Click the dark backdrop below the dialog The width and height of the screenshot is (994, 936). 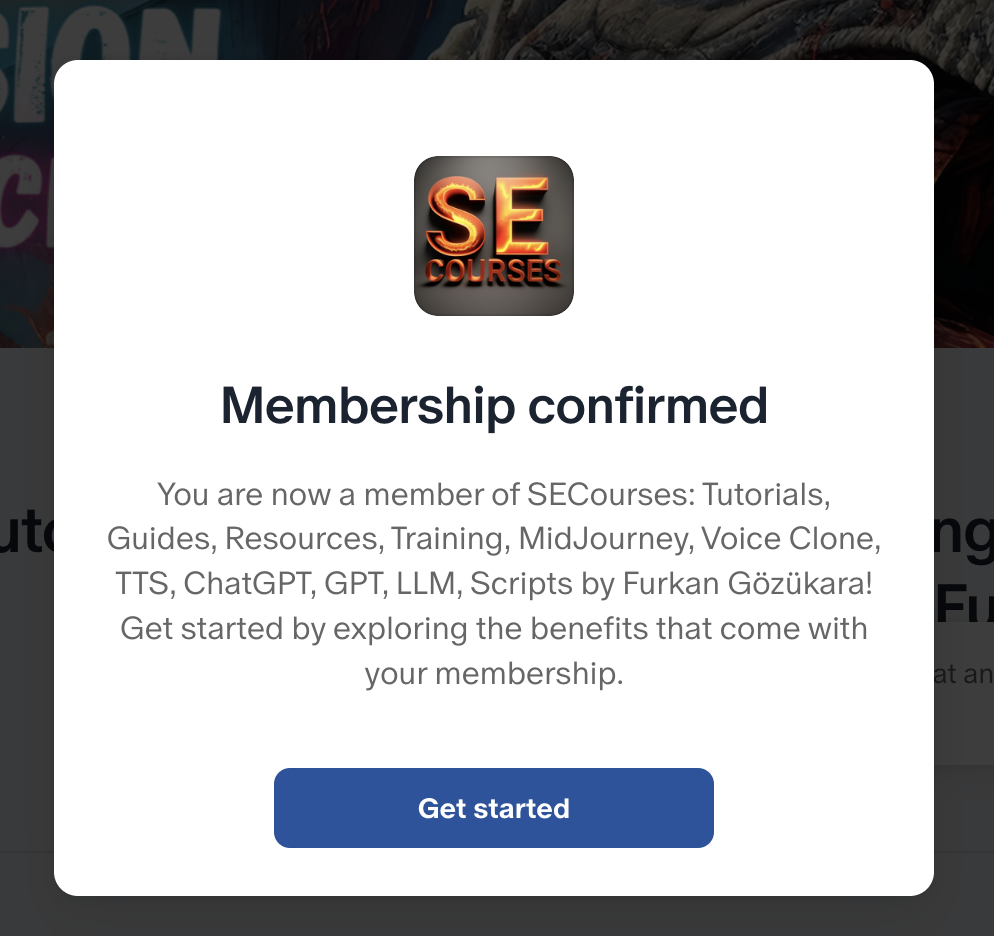click(x=494, y=916)
